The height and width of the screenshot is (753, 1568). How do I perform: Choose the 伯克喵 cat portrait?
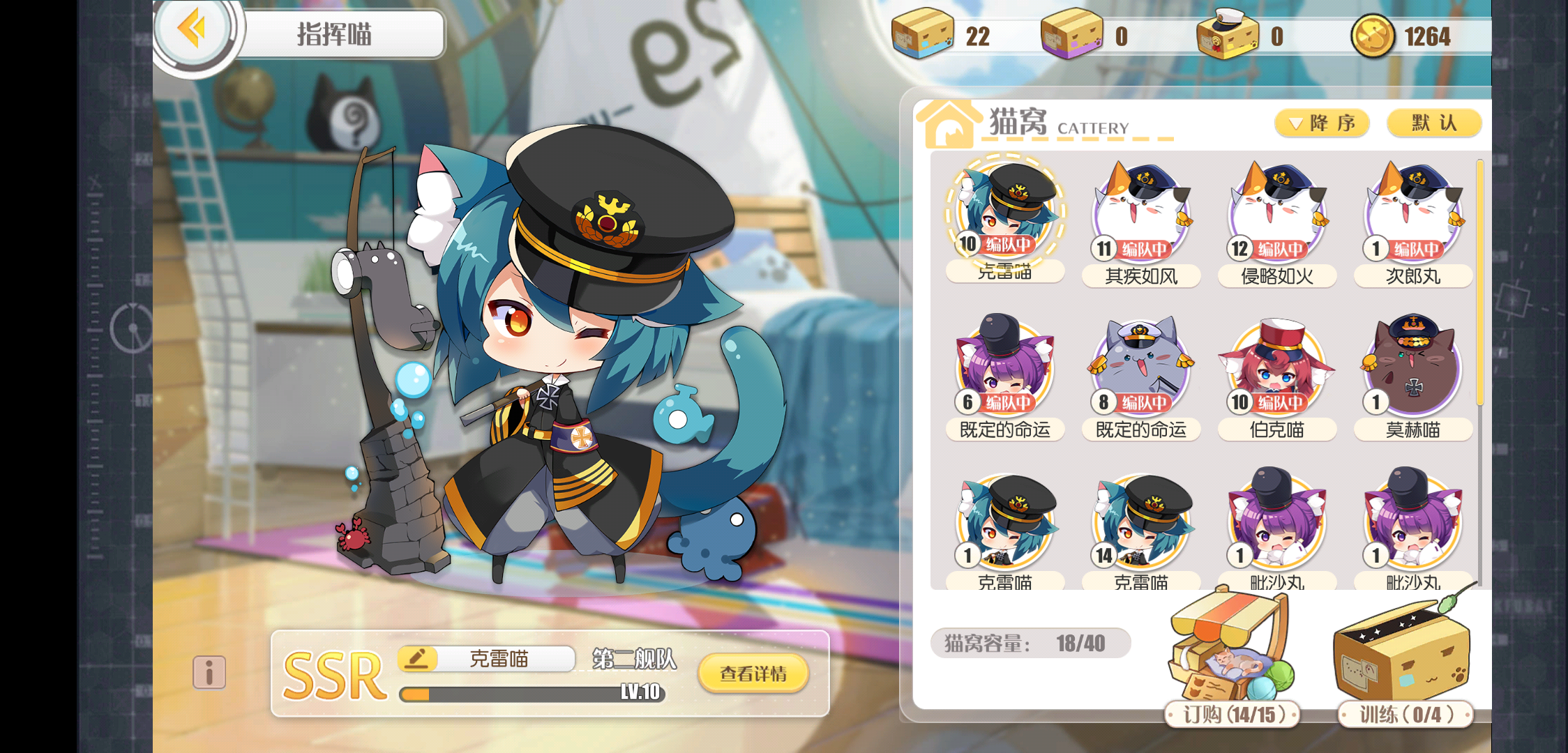[x=1277, y=378]
